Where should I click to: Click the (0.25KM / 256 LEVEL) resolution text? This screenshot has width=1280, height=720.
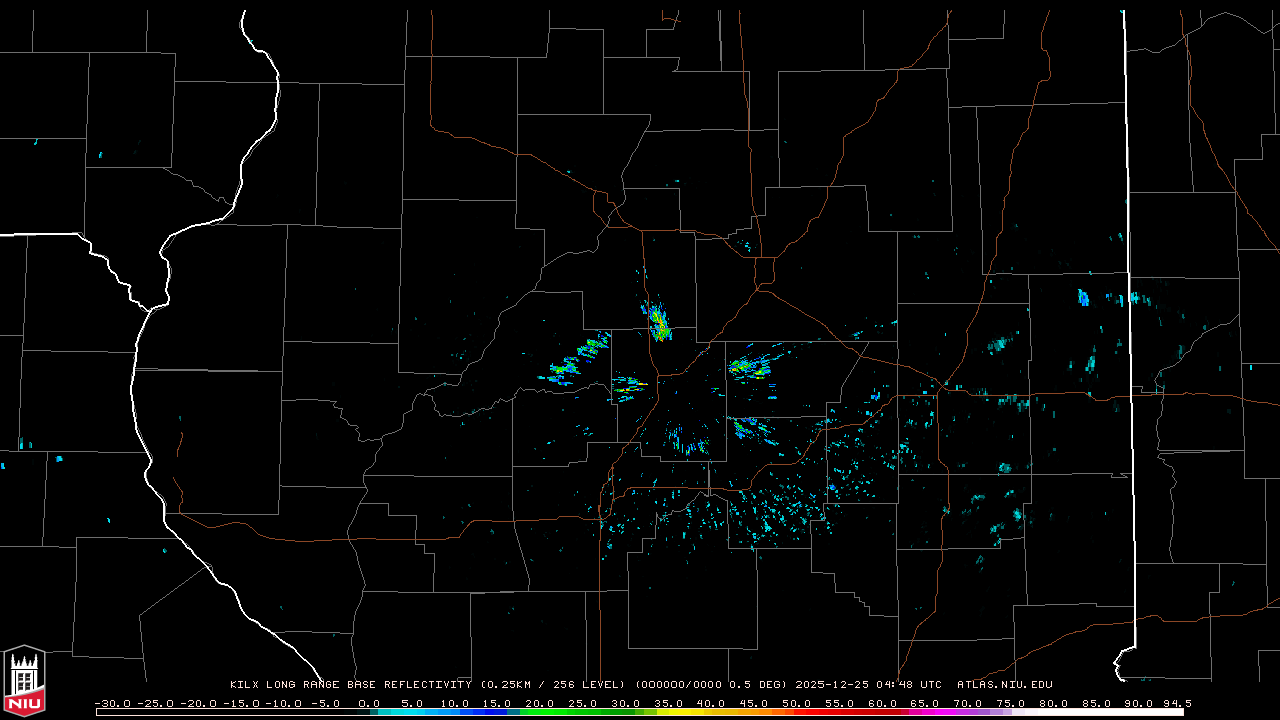pos(553,685)
